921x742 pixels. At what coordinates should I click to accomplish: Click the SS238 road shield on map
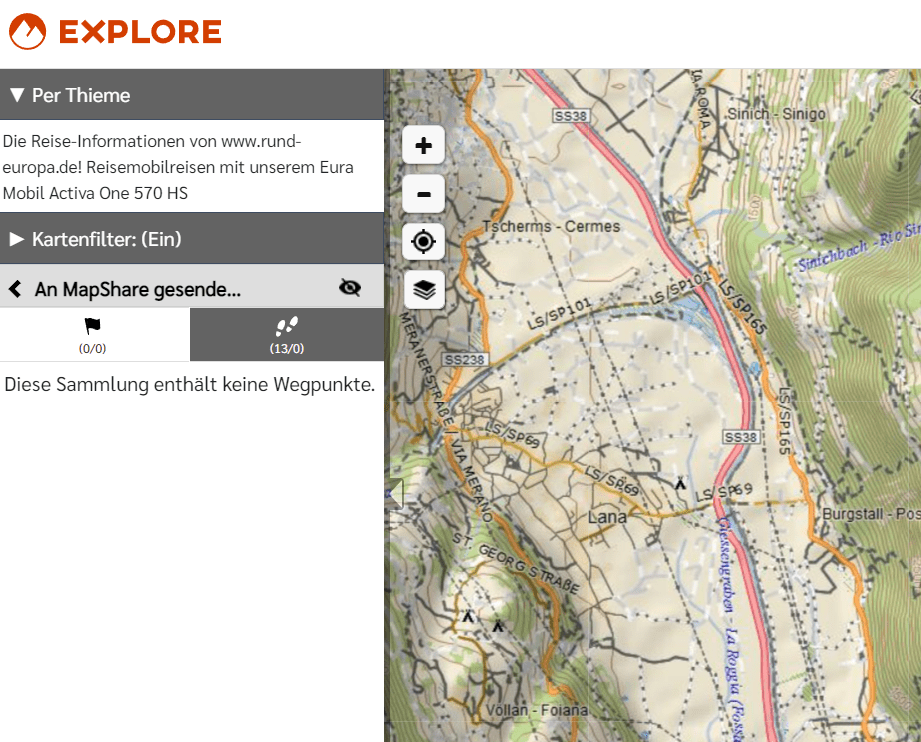click(x=464, y=359)
